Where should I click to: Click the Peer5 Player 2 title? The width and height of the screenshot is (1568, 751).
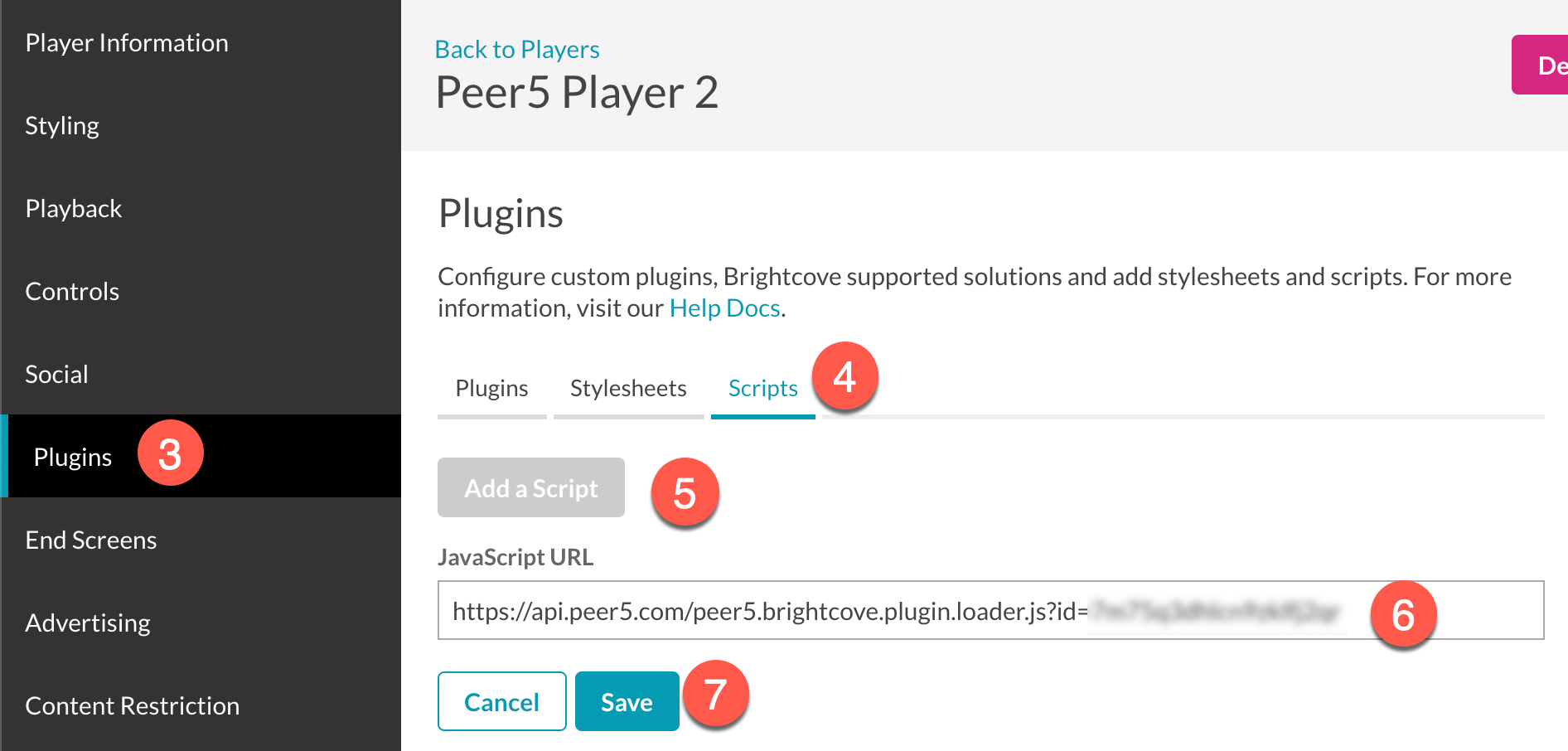(x=577, y=92)
